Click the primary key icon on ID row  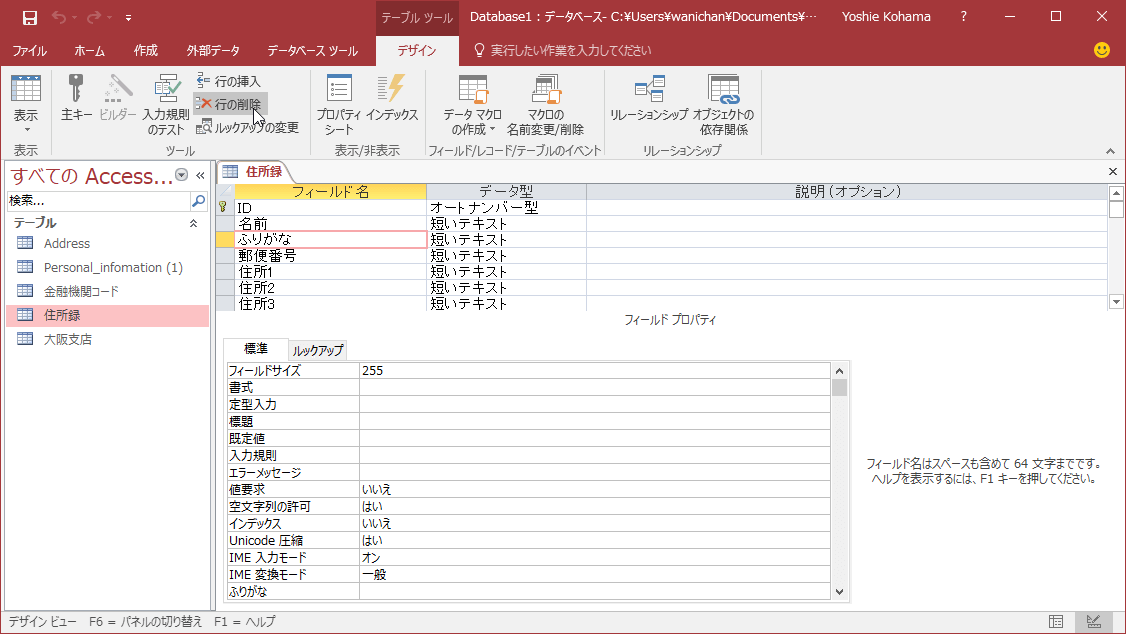point(224,208)
